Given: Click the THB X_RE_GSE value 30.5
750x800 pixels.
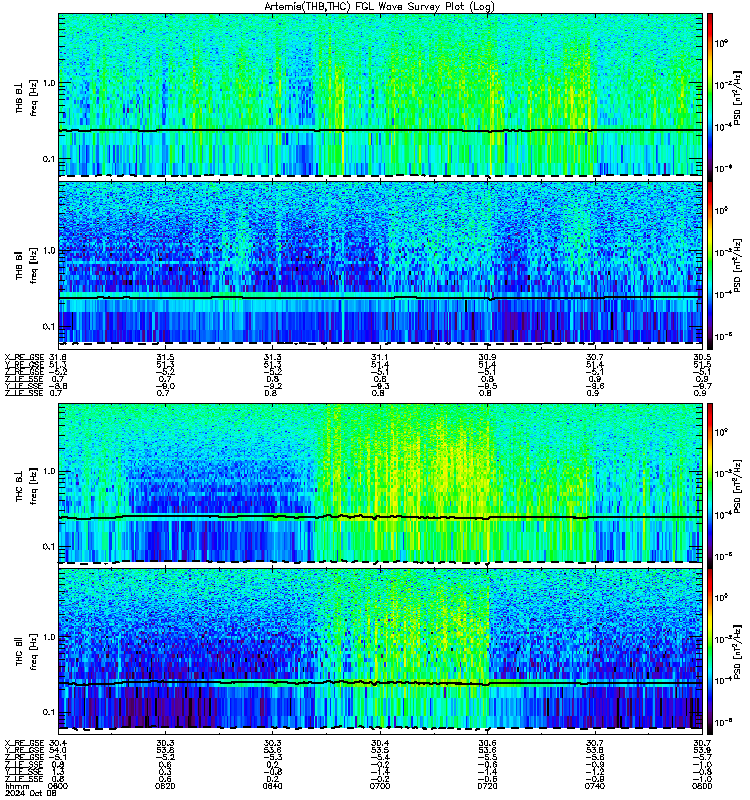Looking at the screenshot, I should click(x=702, y=357).
